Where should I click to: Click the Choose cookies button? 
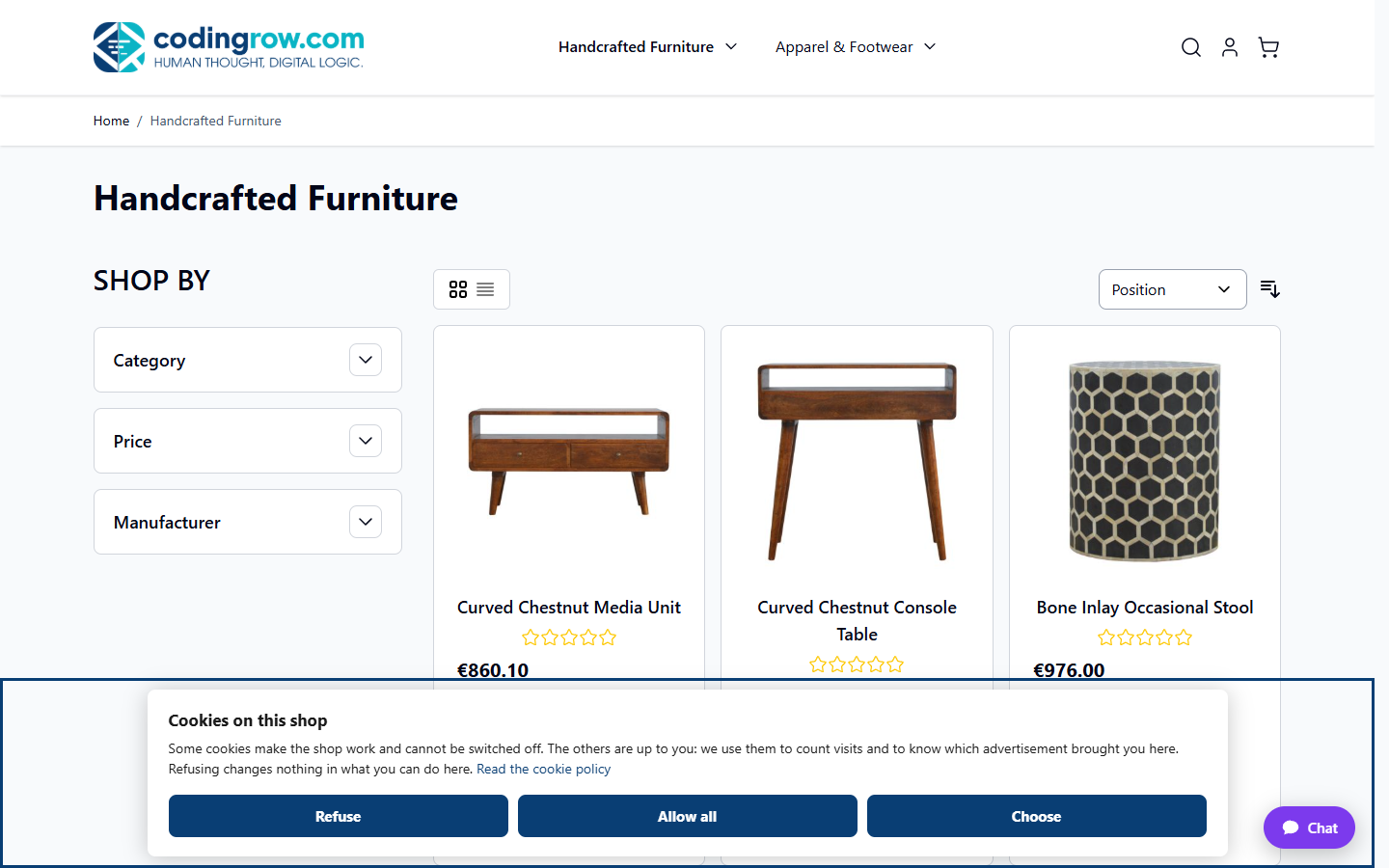tap(1037, 816)
